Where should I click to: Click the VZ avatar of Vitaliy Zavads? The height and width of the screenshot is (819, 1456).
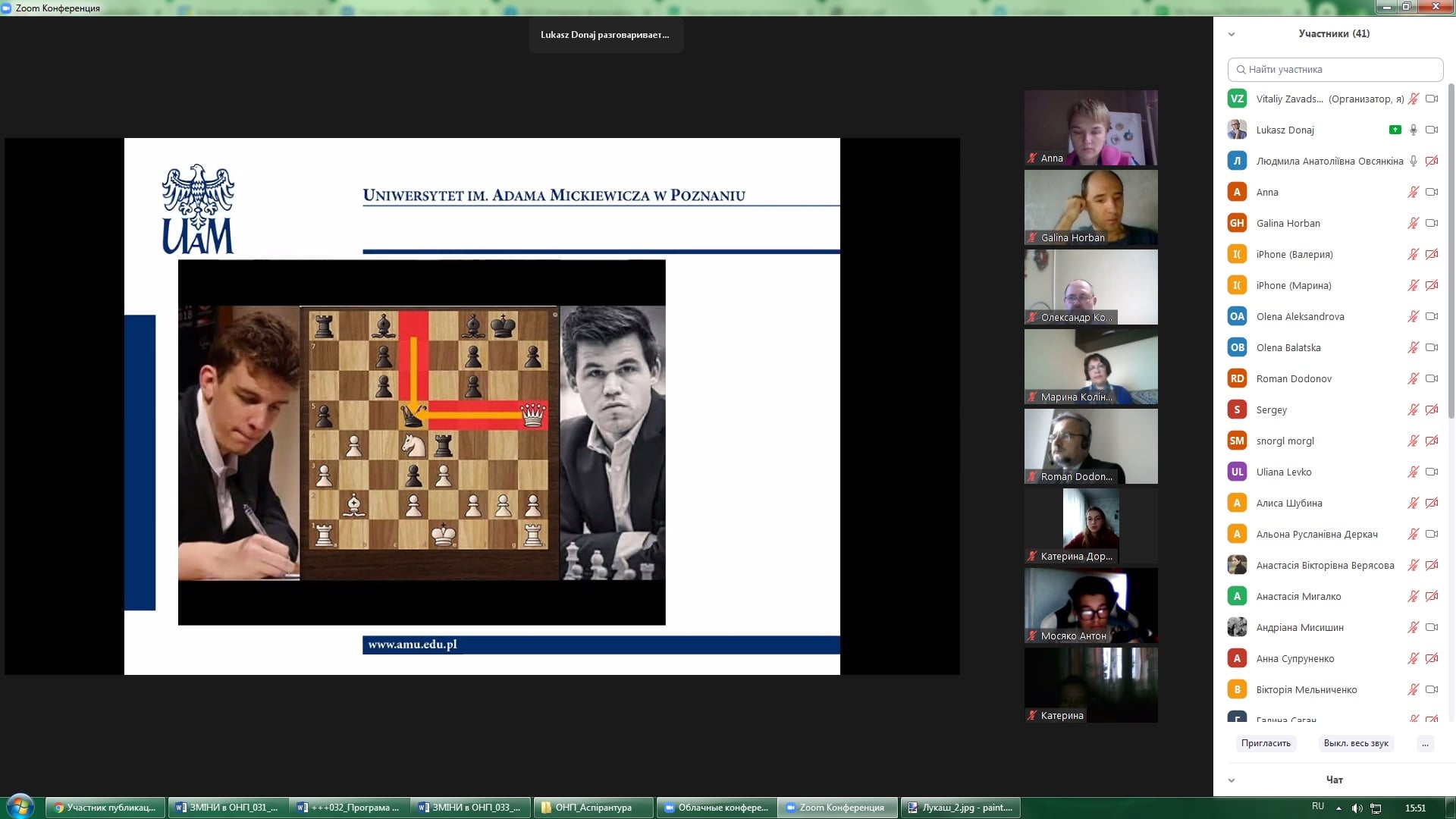1237,99
